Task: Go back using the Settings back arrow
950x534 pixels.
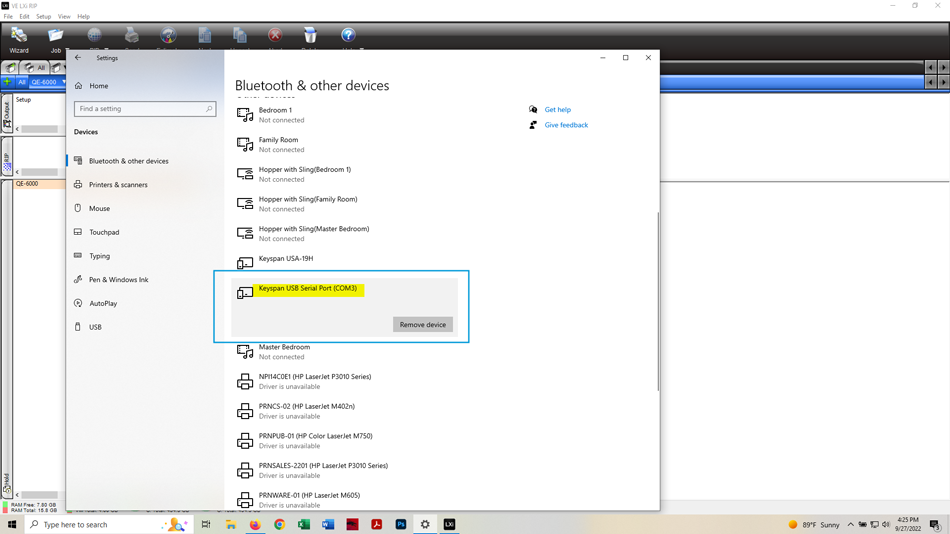Action: (x=78, y=58)
